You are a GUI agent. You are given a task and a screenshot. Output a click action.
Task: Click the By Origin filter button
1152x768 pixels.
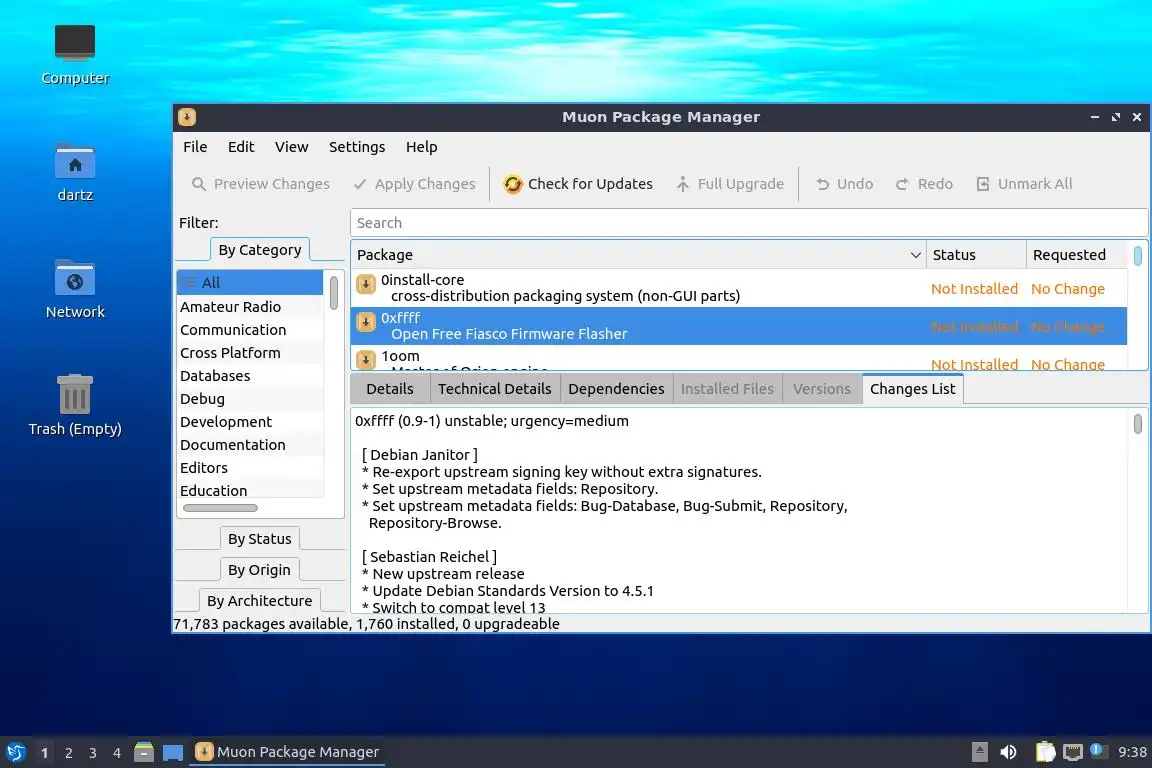[x=259, y=570]
